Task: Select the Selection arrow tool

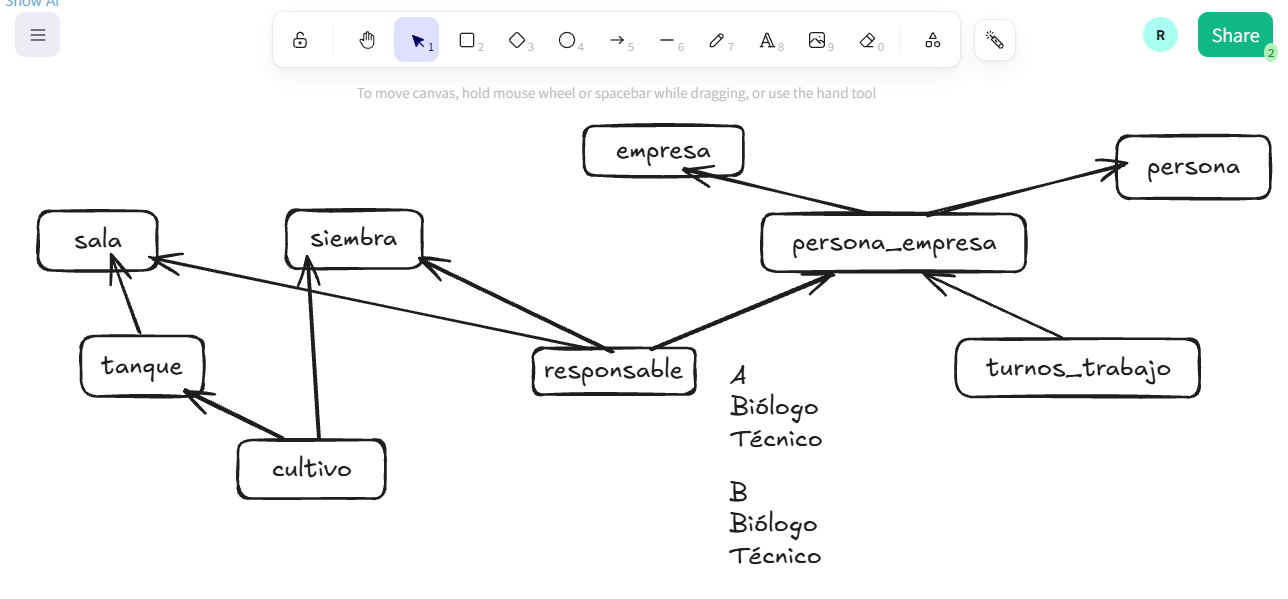Action: click(417, 40)
